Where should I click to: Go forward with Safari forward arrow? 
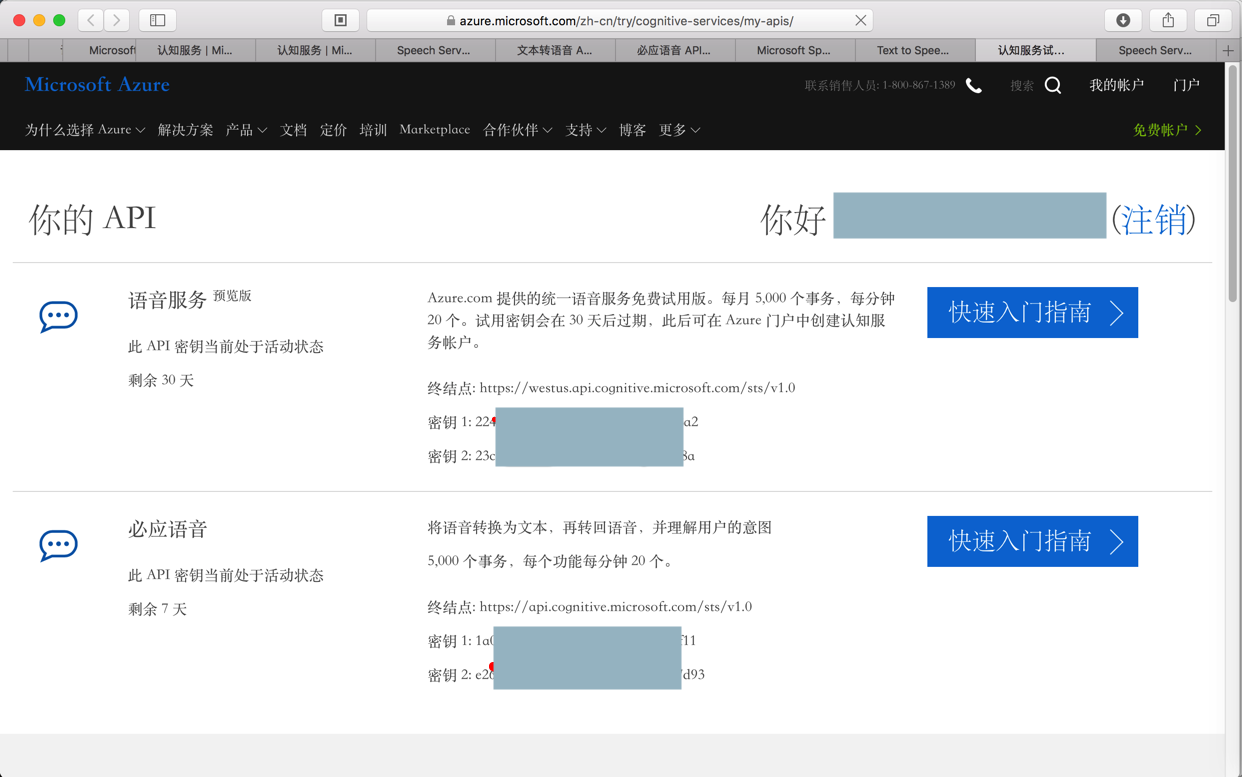(117, 20)
